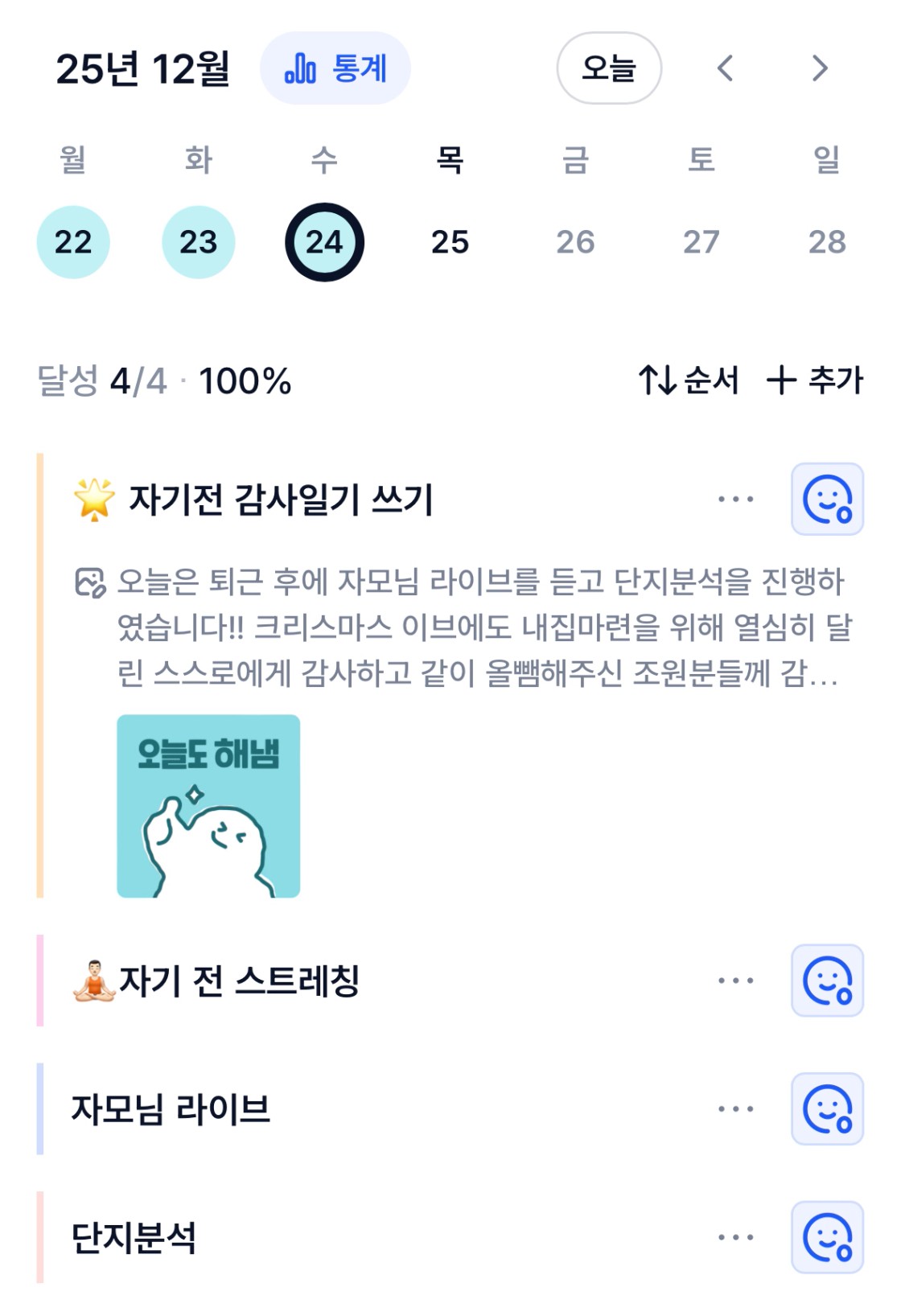
Task: Toggle completion smiley for 자기전 감사일기 쓰기
Action: tap(827, 500)
